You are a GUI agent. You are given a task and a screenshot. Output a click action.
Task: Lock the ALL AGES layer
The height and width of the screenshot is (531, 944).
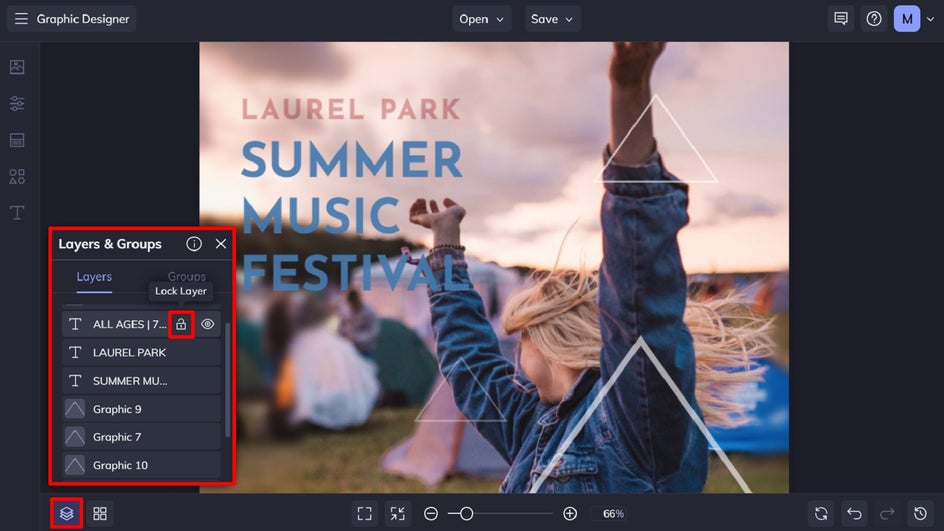tap(181, 324)
